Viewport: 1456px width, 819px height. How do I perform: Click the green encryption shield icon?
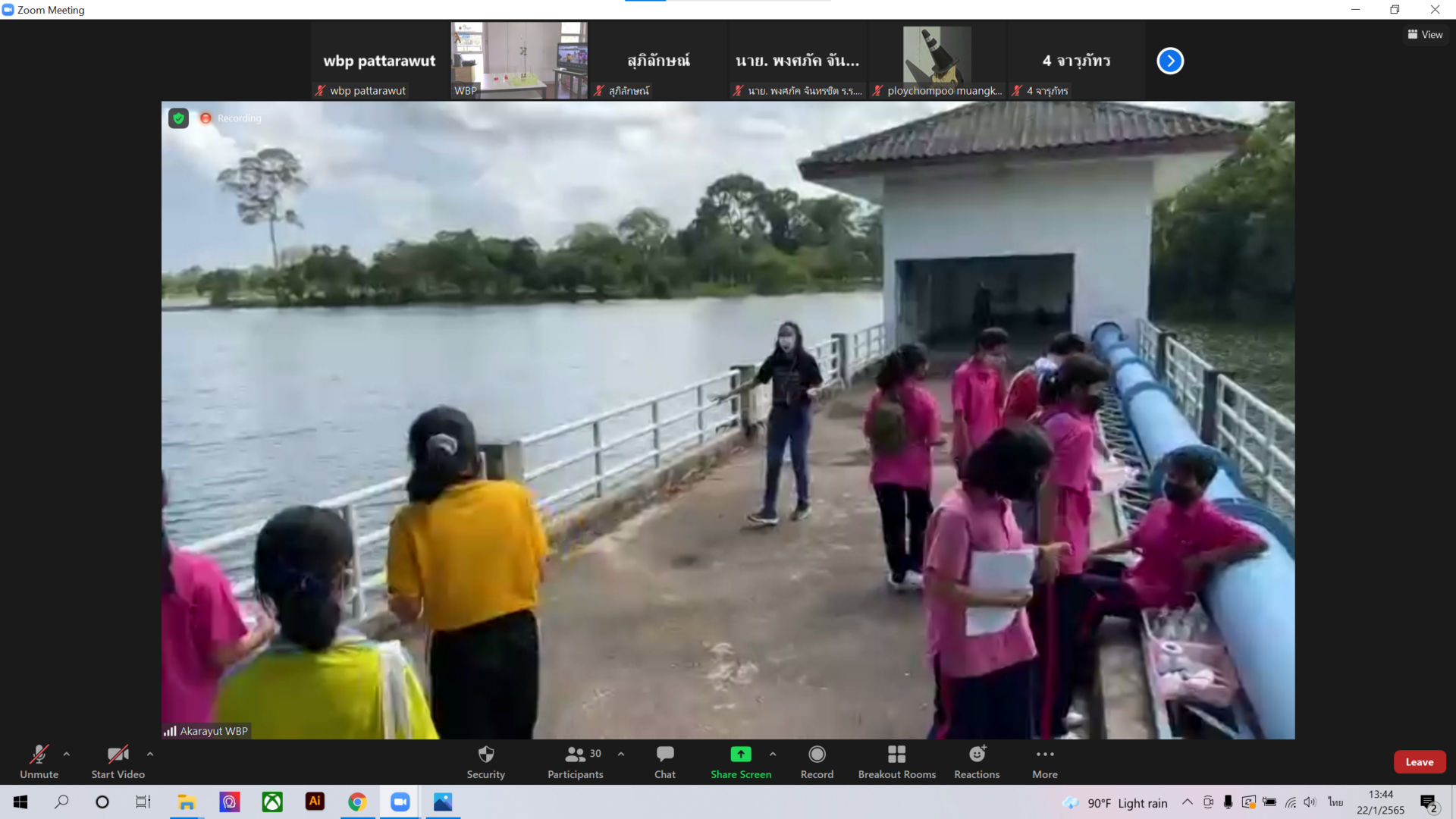tap(178, 118)
